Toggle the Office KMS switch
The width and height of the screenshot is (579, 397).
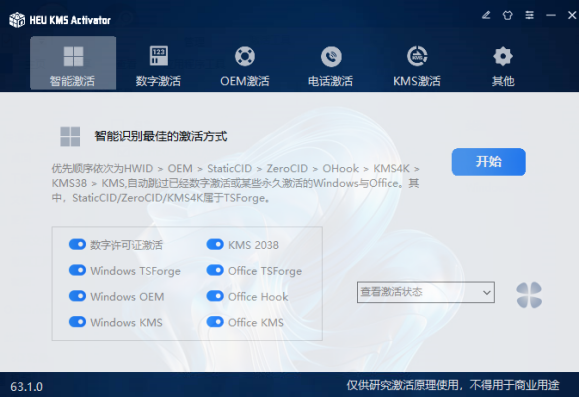tap(215, 322)
